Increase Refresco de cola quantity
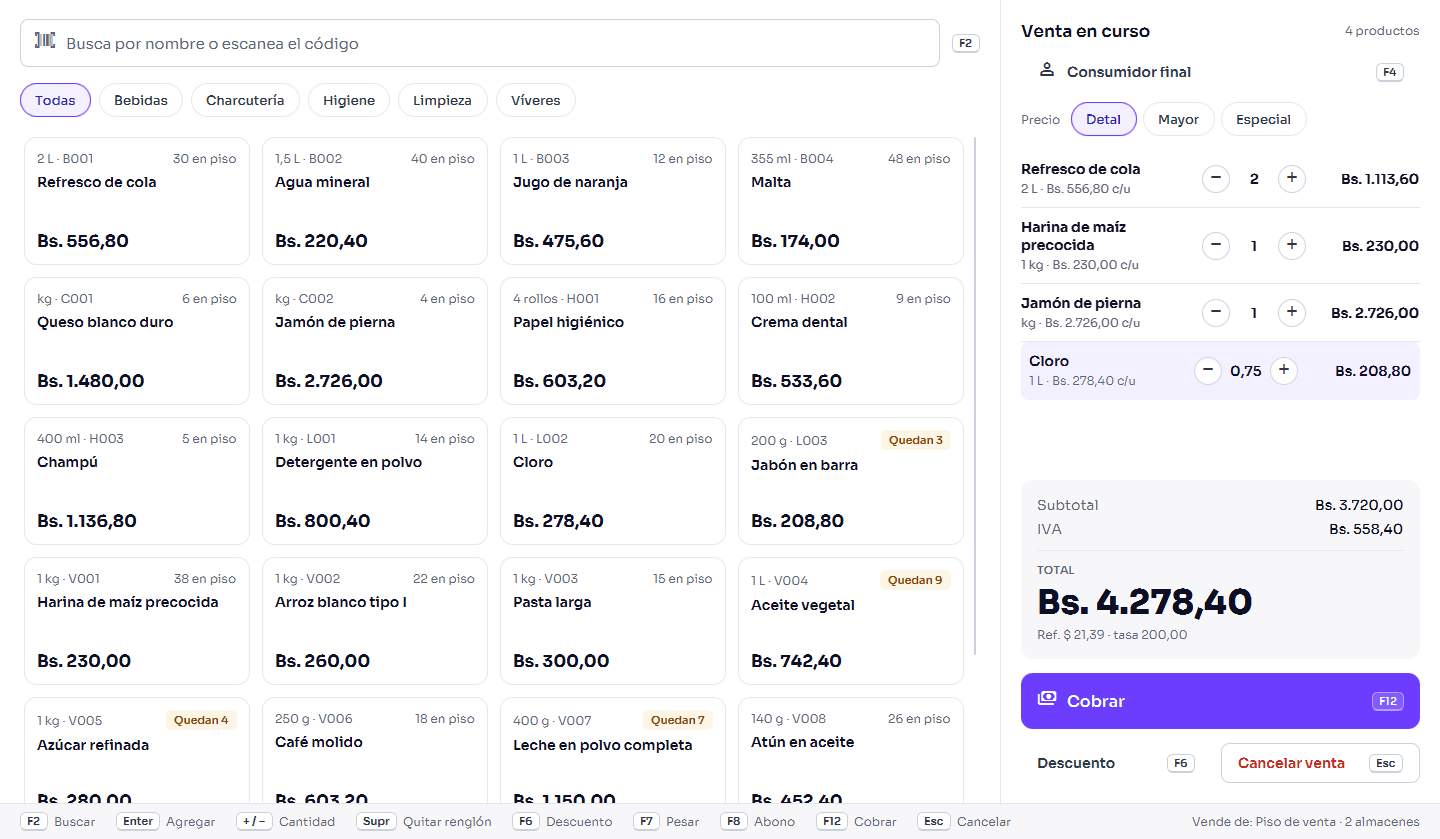The width and height of the screenshot is (1440, 839). tap(1292, 179)
